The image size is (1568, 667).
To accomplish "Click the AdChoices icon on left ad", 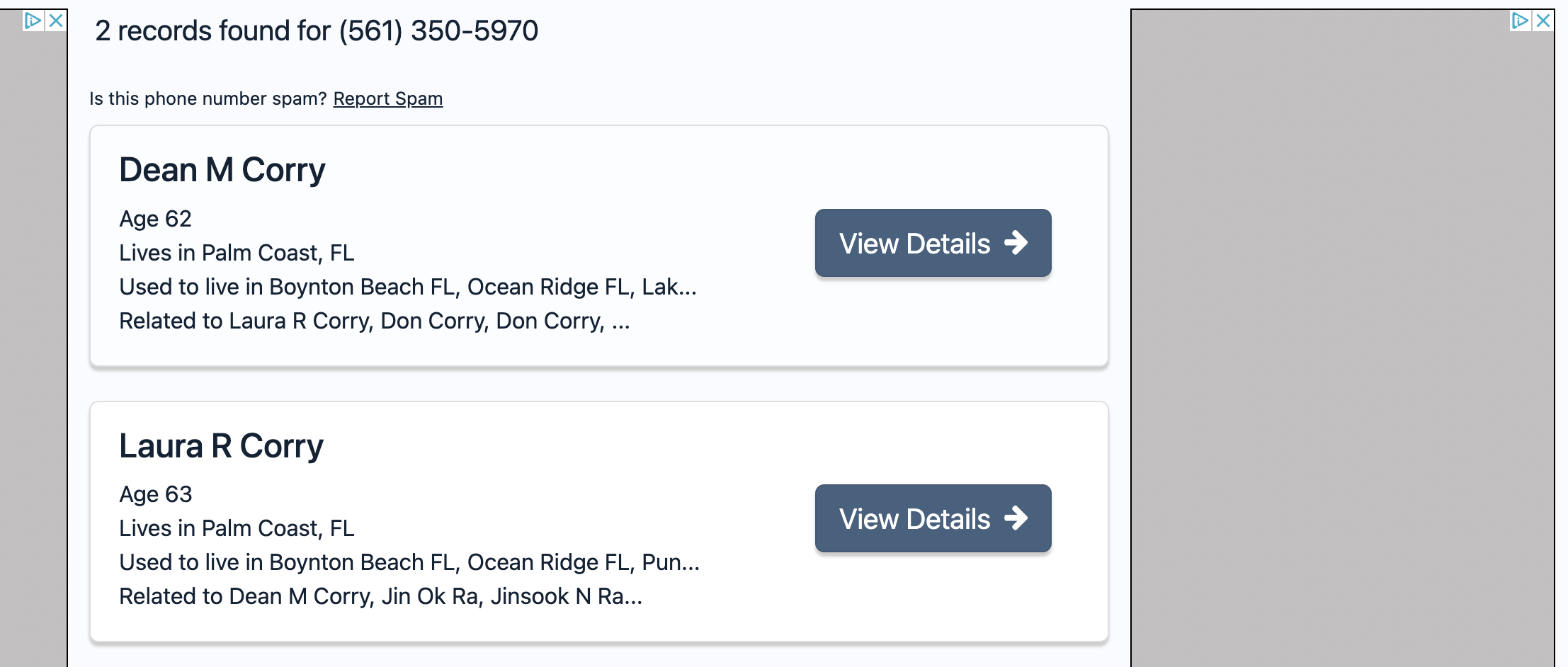I will point(33,21).
